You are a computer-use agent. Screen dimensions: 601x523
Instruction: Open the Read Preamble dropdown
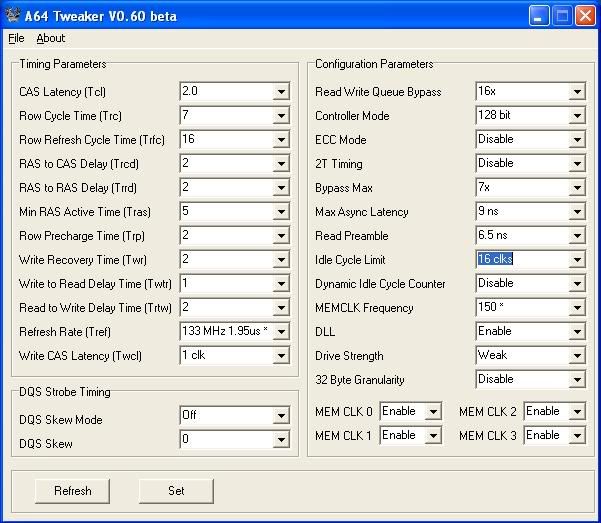pos(577,235)
